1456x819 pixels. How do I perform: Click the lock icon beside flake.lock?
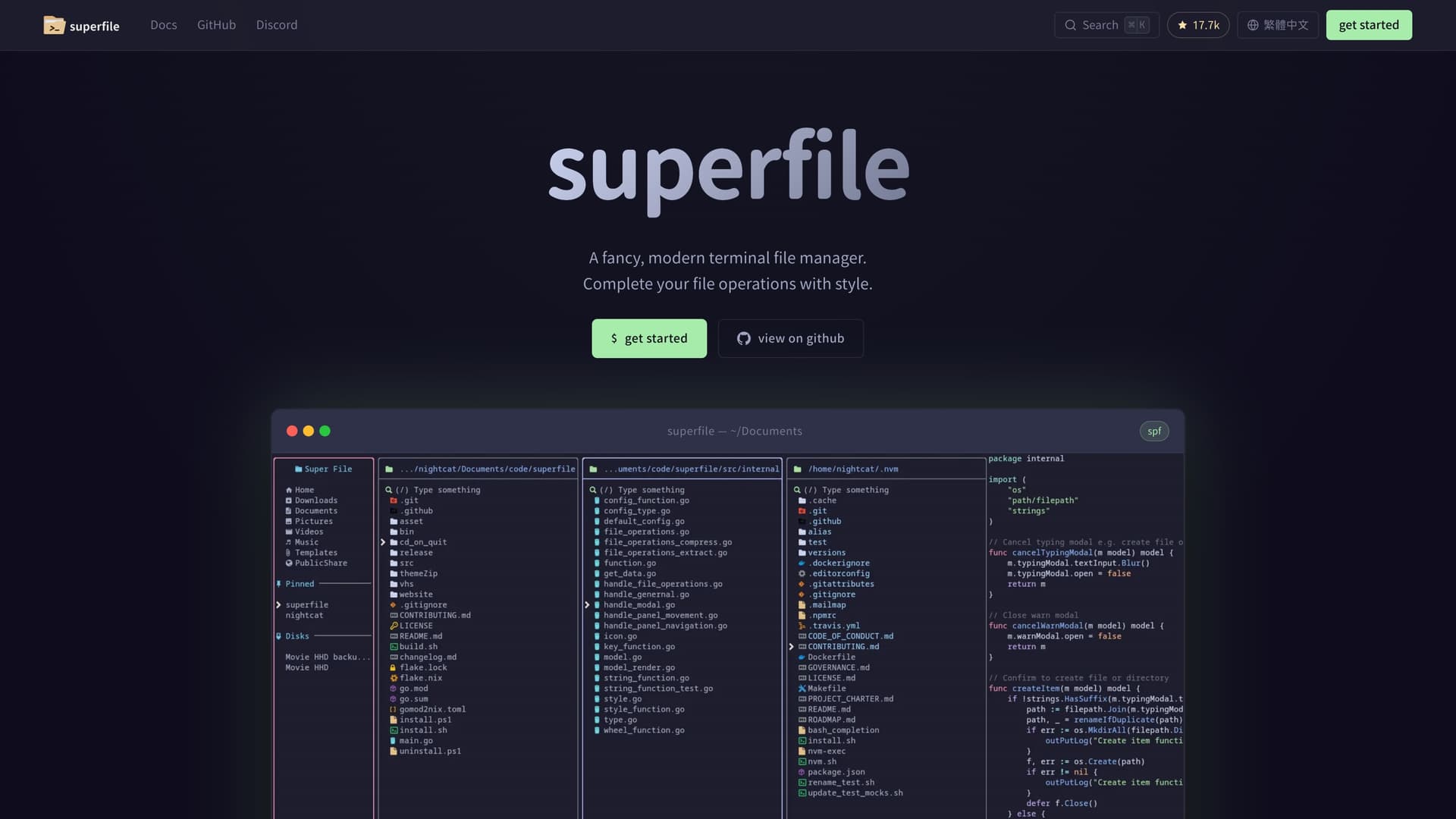[x=393, y=668]
